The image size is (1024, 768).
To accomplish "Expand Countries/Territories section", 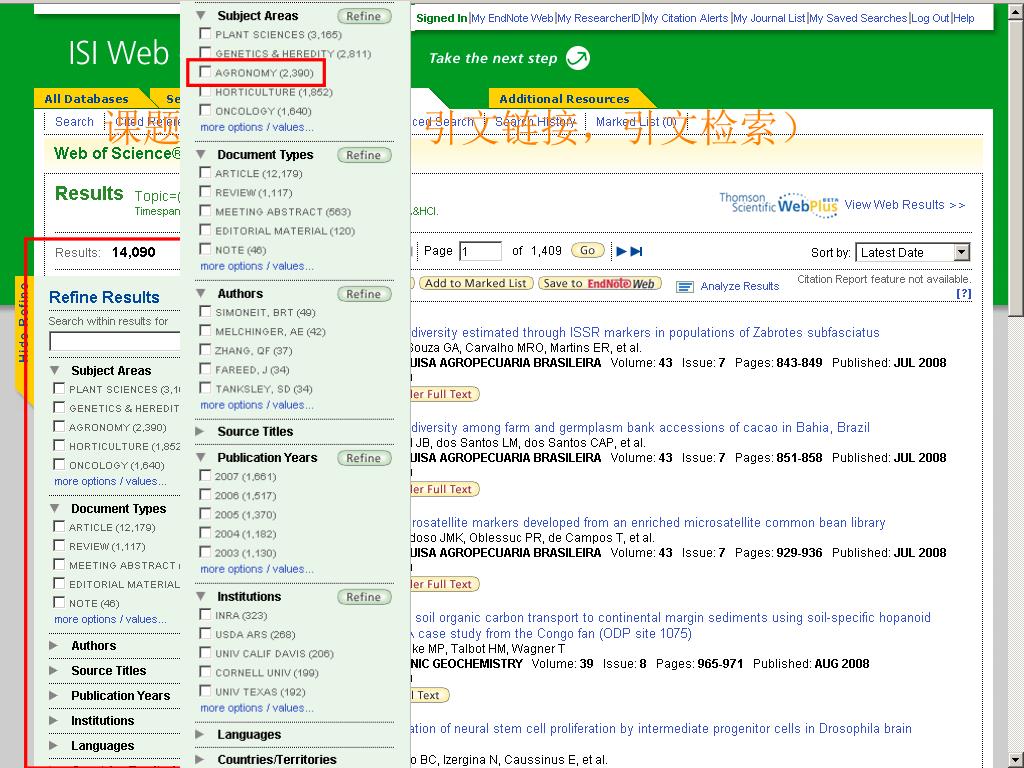I will click(201, 760).
